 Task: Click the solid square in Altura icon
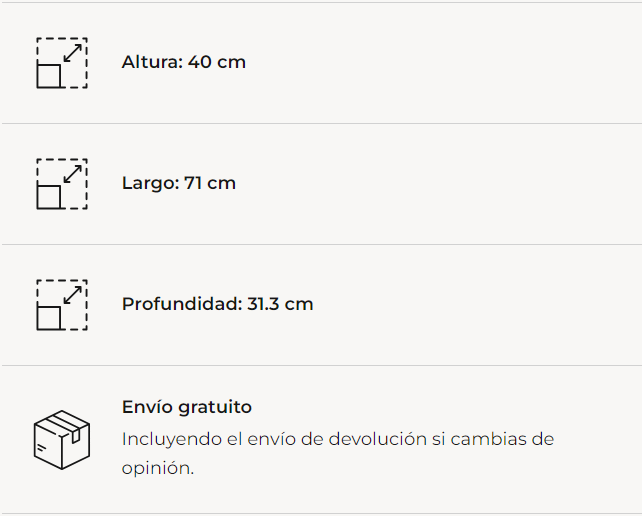click(49, 76)
